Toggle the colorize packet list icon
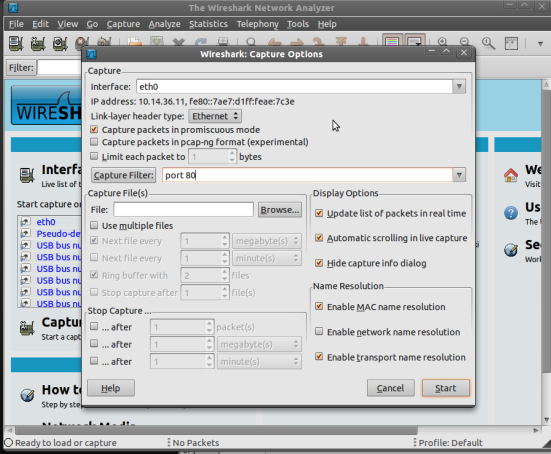The width and height of the screenshot is (551, 454). [x=392, y=41]
